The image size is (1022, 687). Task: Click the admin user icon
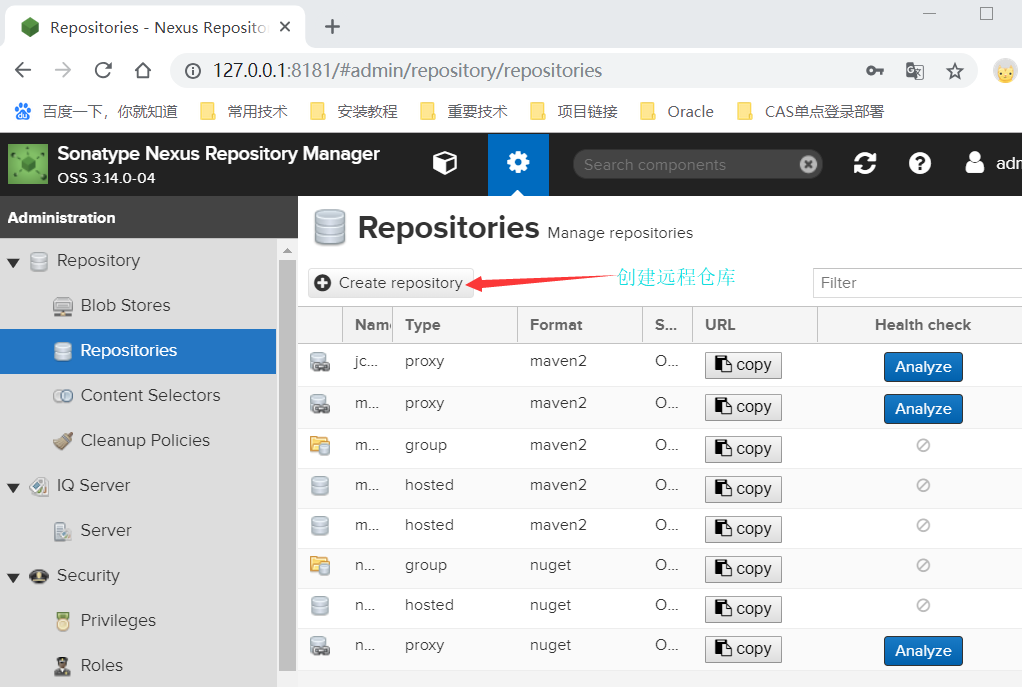tap(974, 163)
